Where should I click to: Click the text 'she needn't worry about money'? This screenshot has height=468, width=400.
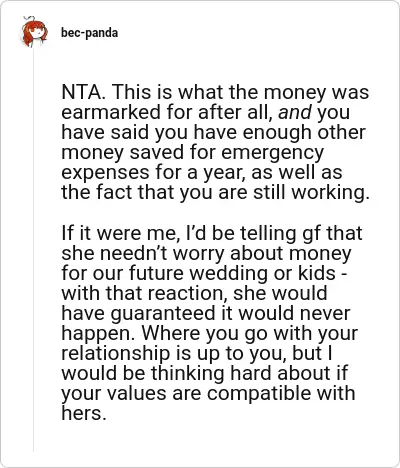click(x=206, y=253)
